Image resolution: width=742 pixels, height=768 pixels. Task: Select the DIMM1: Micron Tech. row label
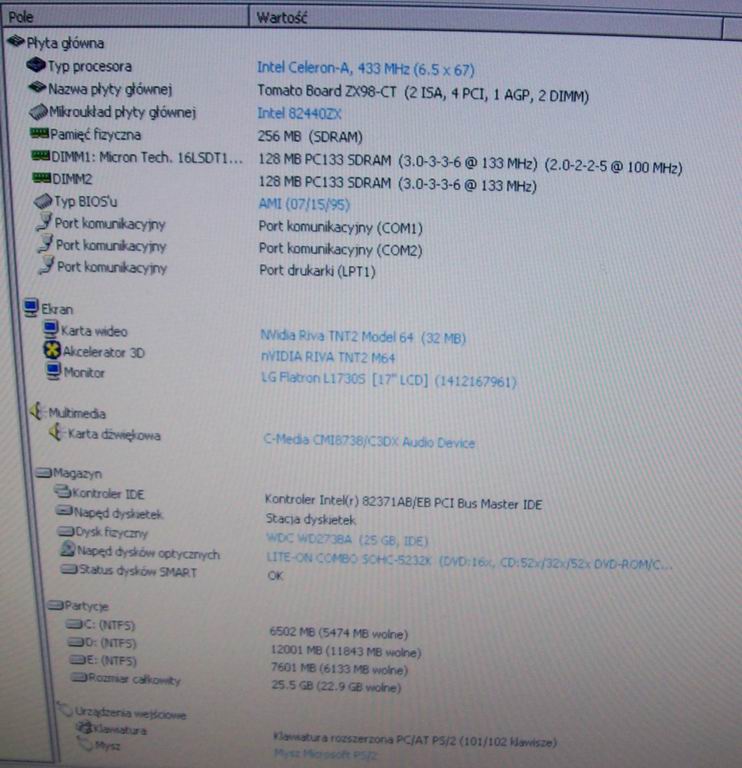147,157
